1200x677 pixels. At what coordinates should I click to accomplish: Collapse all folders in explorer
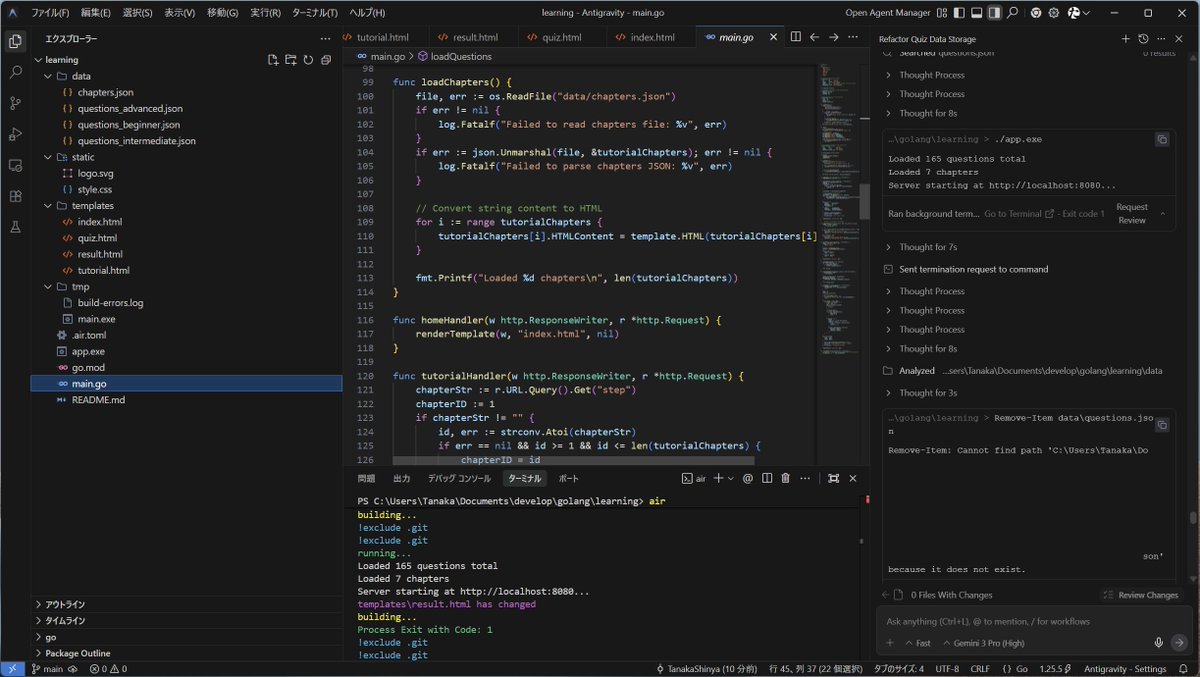tap(326, 60)
